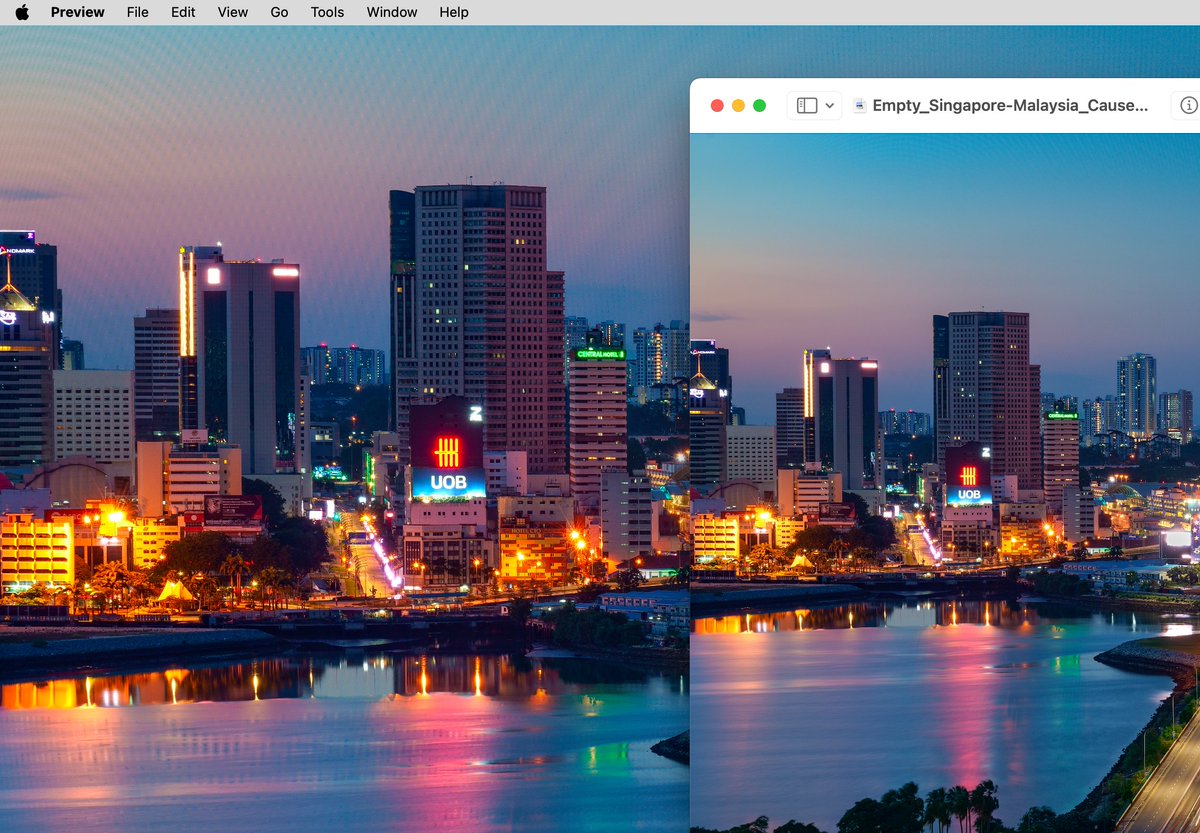The height and width of the screenshot is (833, 1200).
Task: Open the Preview application menu
Action: (x=78, y=12)
